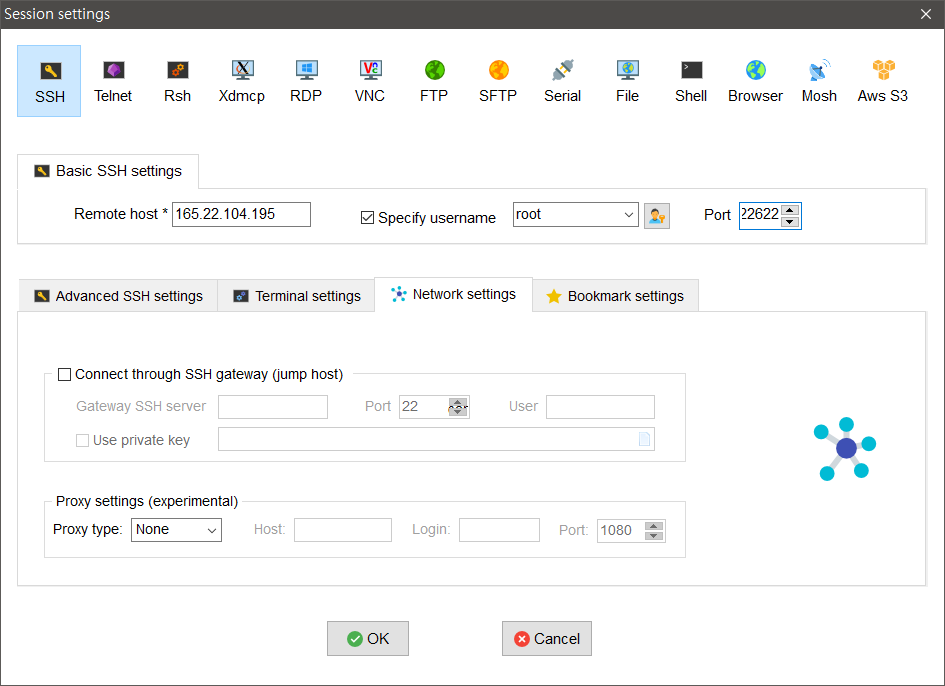Viewport: 945px width, 686px height.
Task: Uncheck the Specify username checkbox
Action: (x=367, y=217)
